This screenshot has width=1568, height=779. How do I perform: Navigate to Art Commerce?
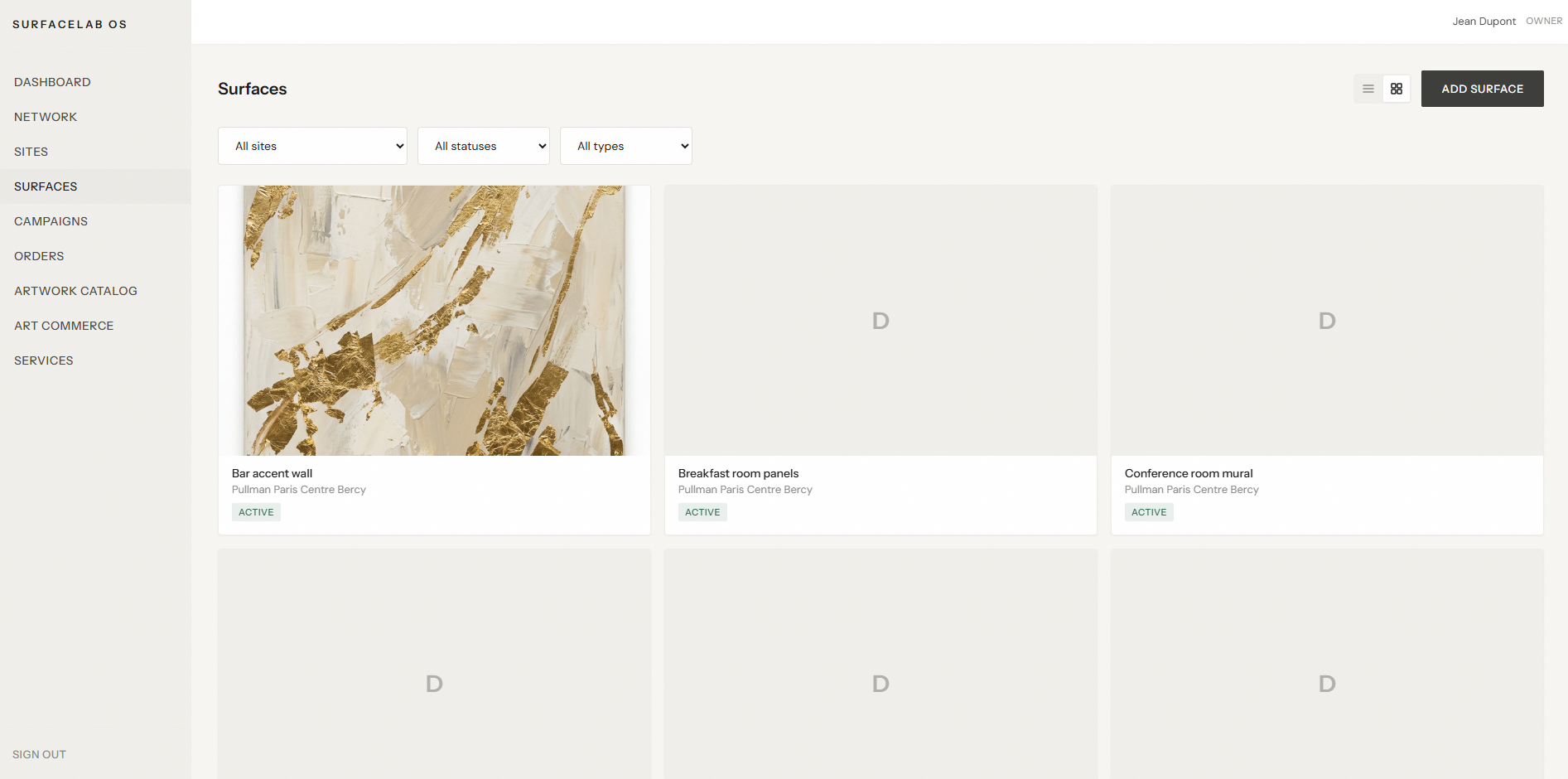coord(64,326)
